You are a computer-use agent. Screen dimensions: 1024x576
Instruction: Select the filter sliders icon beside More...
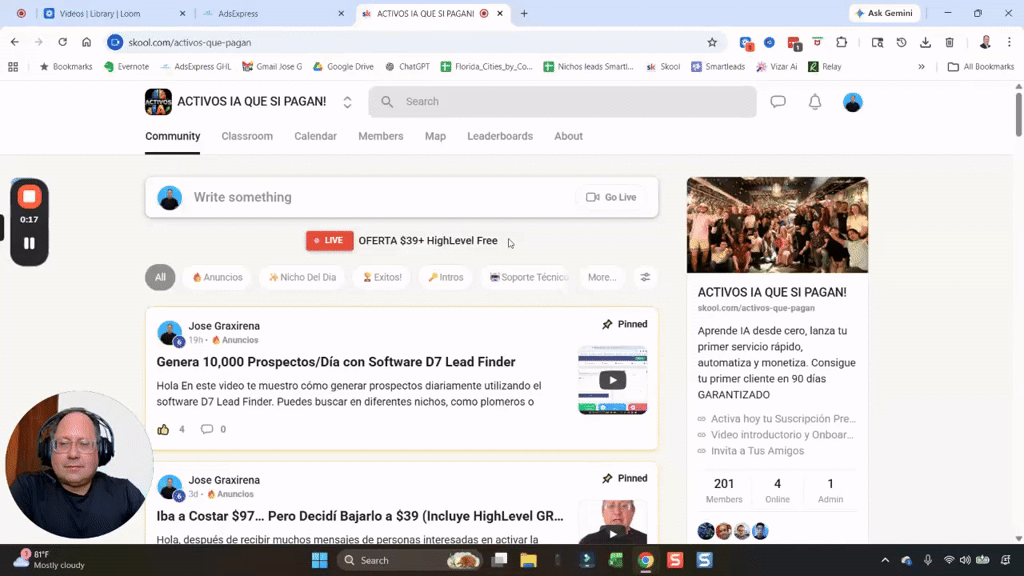(645, 277)
